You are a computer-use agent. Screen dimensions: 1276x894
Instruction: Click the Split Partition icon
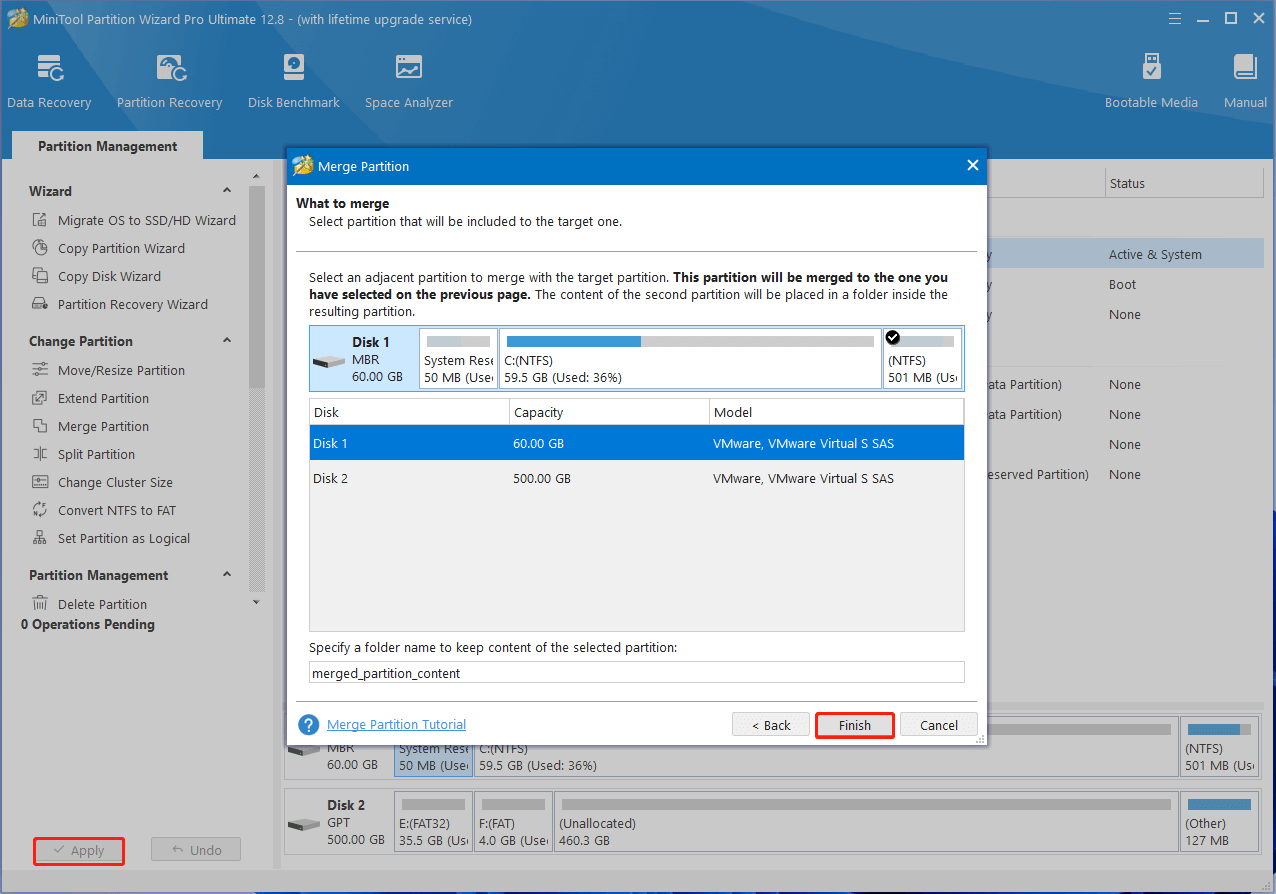point(40,454)
